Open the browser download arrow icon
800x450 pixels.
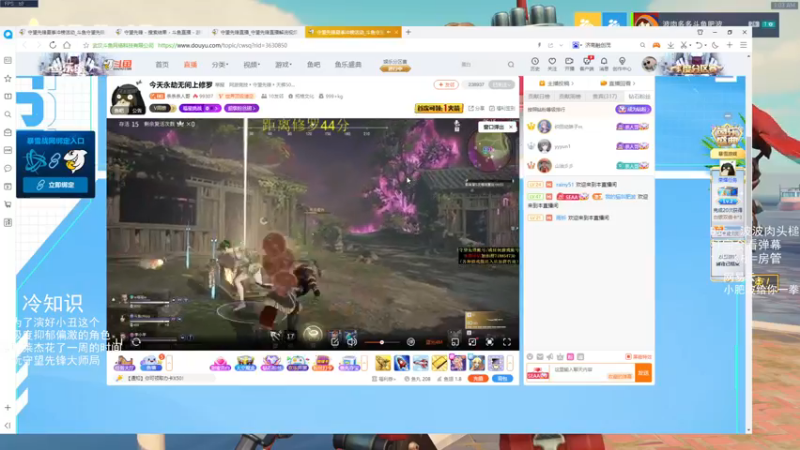[x=670, y=45]
